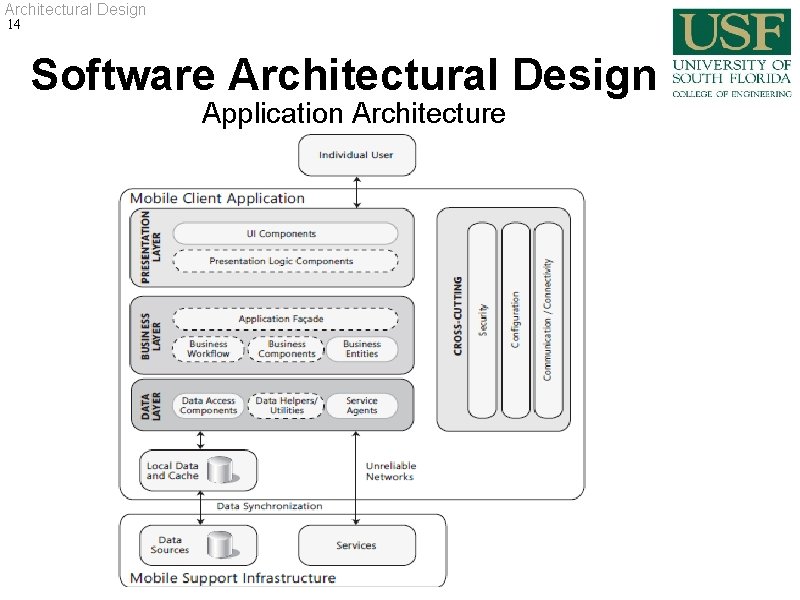The image size is (800, 600).
Task: Click the Services box
Action: pos(357,545)
